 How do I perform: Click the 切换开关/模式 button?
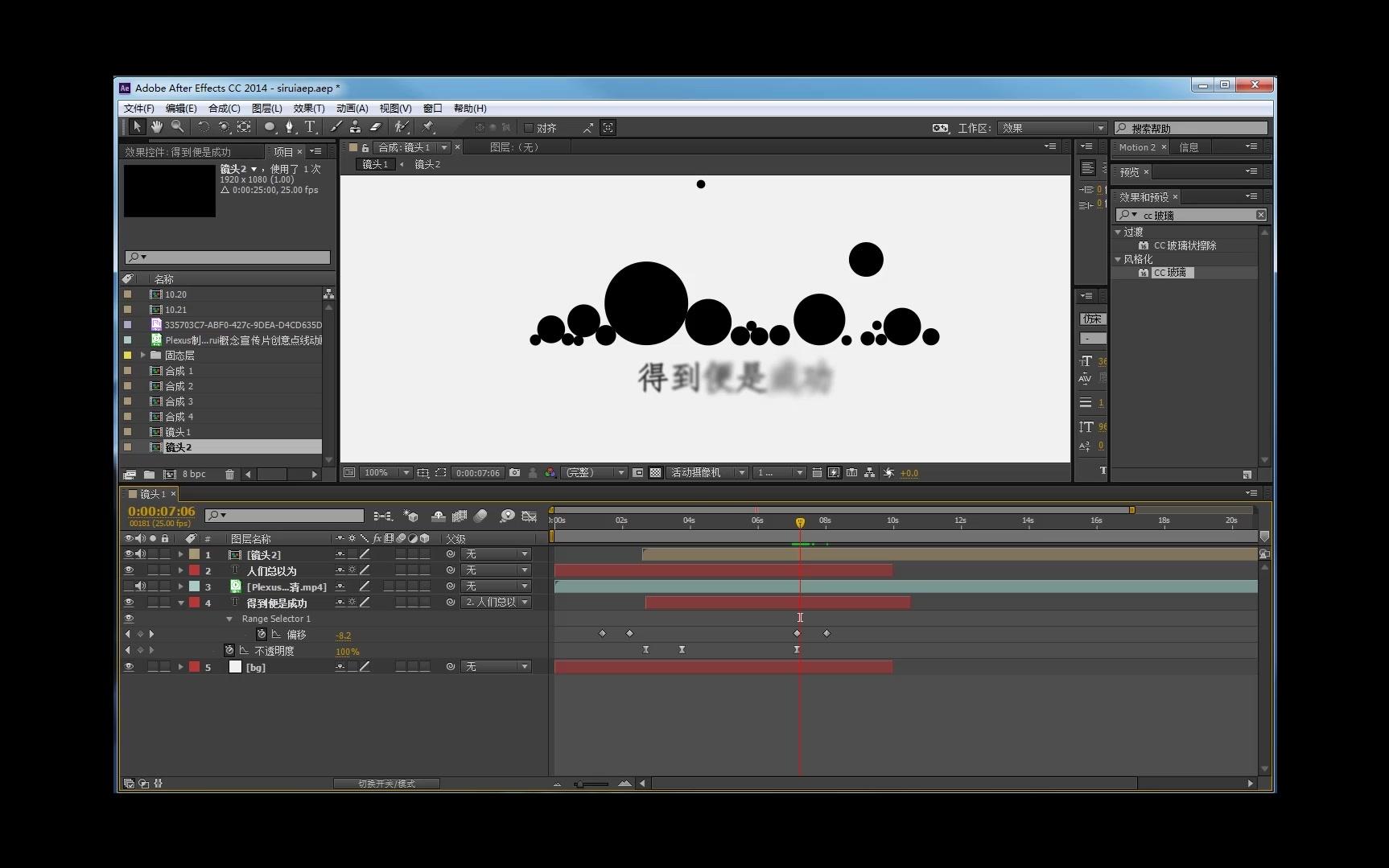(x=386, y=783)
